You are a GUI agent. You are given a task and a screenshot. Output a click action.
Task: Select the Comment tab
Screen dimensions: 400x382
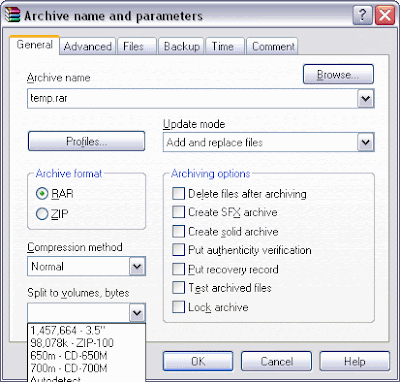point(272,46)
